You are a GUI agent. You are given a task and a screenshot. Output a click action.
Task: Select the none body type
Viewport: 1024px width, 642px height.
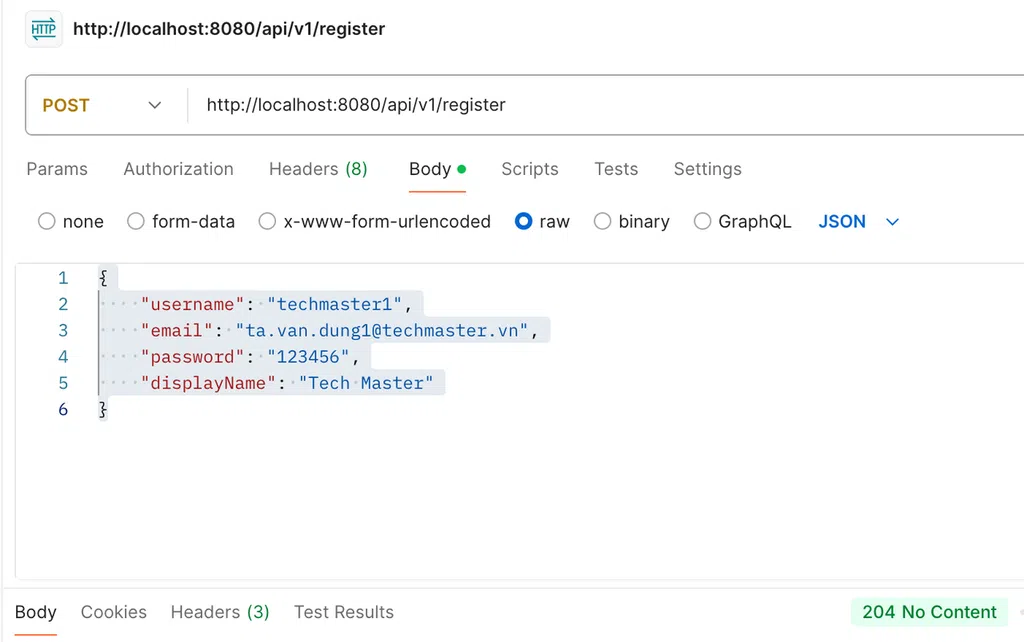47,221
